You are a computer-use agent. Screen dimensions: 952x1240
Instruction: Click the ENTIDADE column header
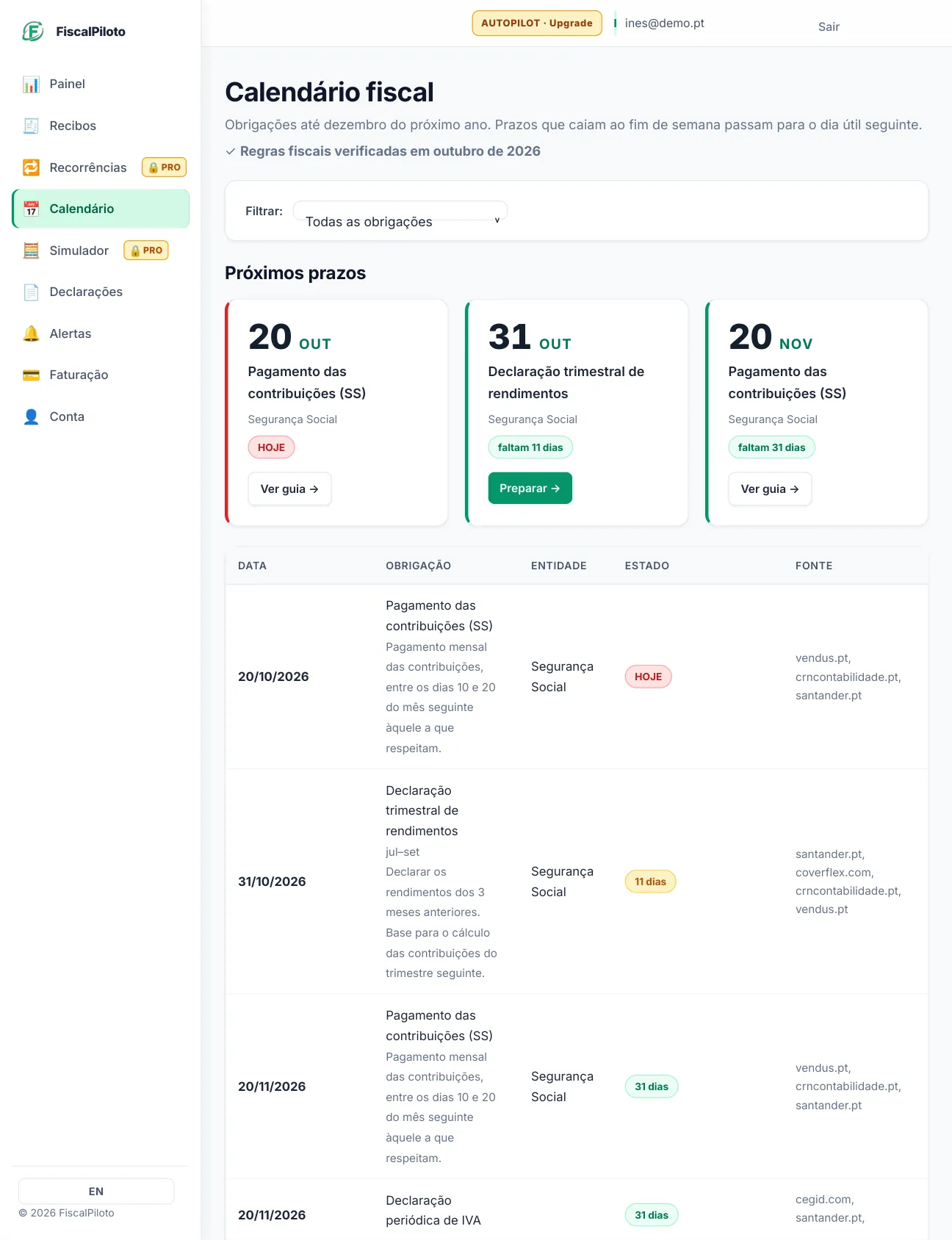pyautogui.click(x=558, y=566)
